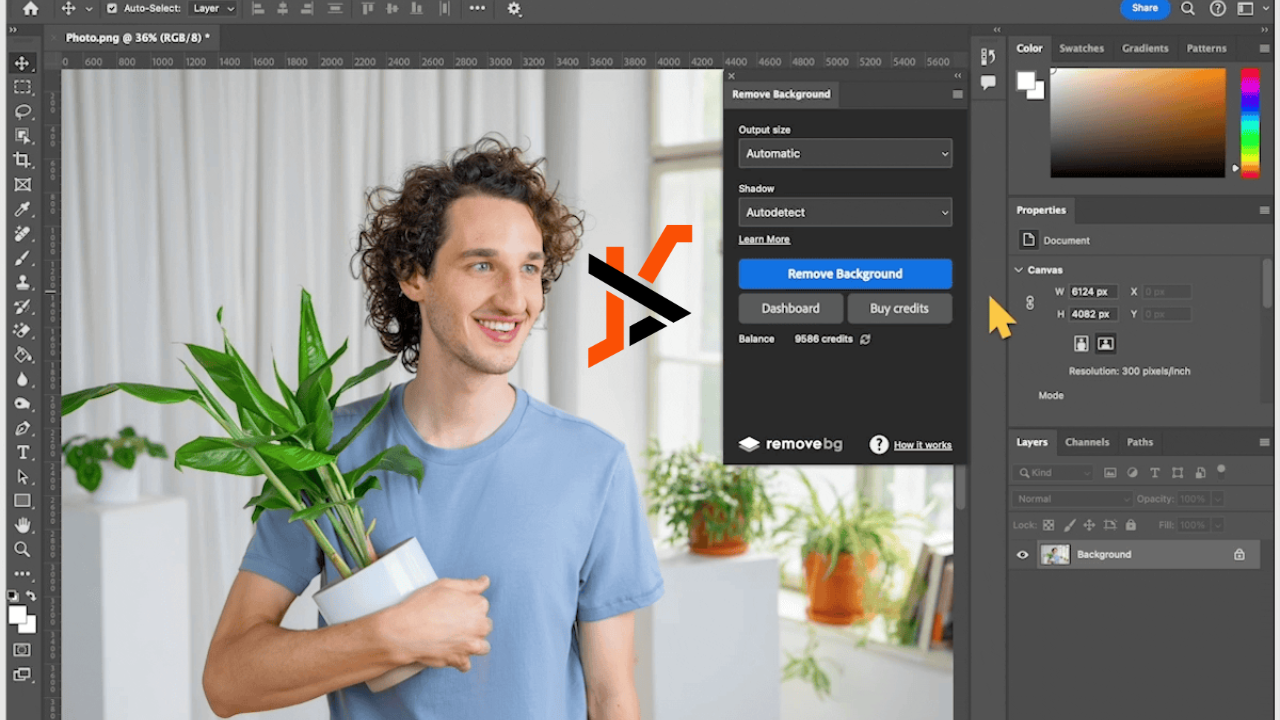This screenshot has height=720, width=1280.
Task: Select the Crop tool
Action: pyautogui.click(x=22, y=160)
